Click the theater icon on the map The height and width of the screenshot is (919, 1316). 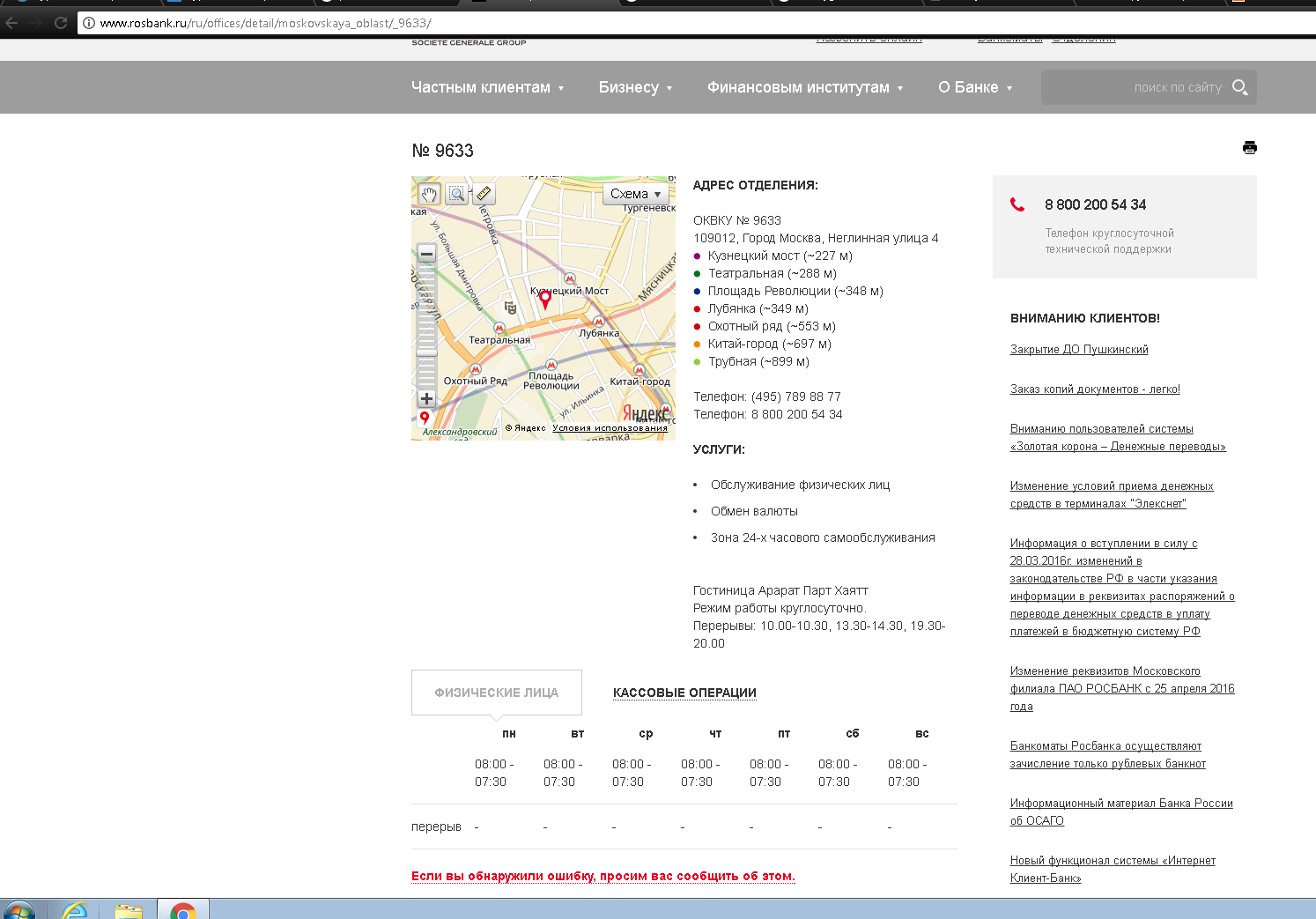[x=510, y=308]
